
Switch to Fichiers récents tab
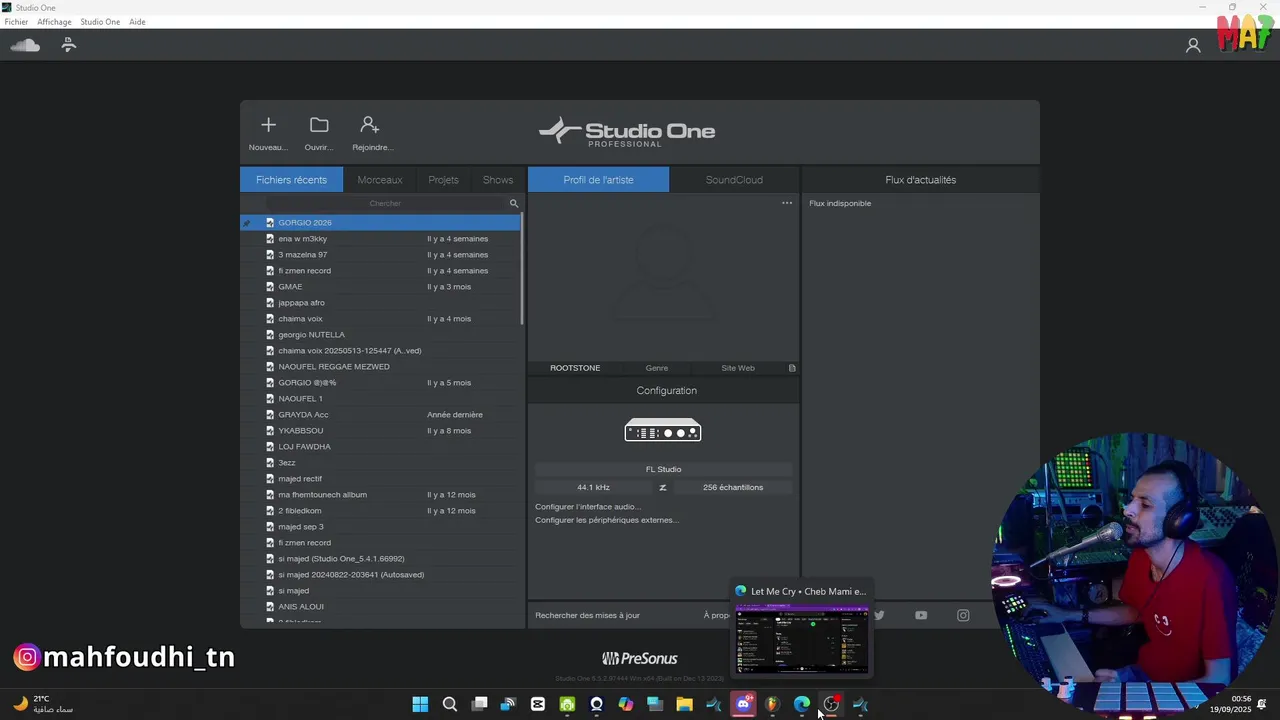tap(291, 180)
